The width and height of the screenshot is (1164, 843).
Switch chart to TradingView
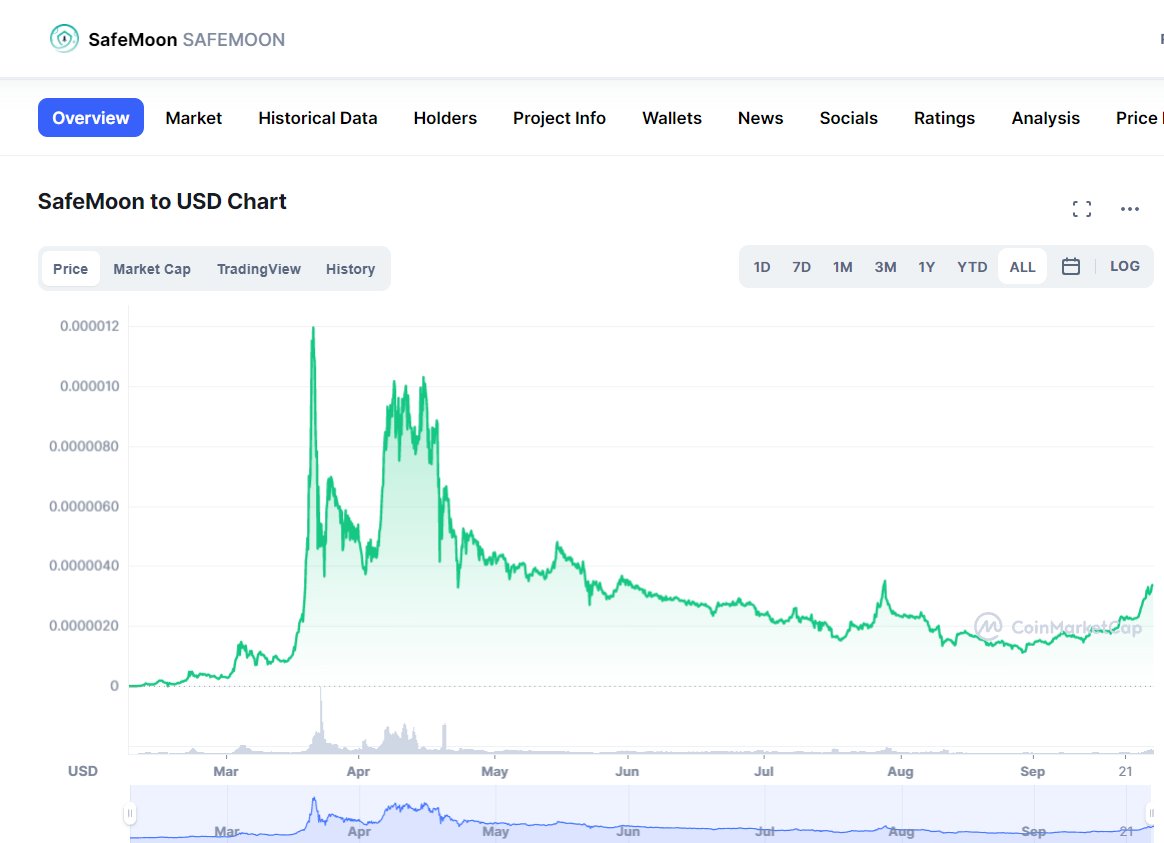(x=259, y=269)
